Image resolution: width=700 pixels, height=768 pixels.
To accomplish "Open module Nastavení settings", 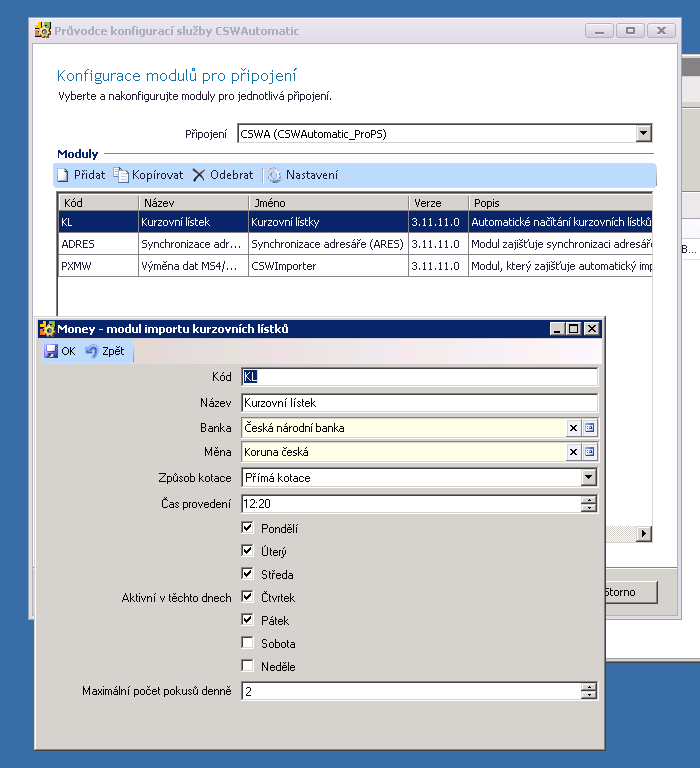I will (x=275, y=175).
